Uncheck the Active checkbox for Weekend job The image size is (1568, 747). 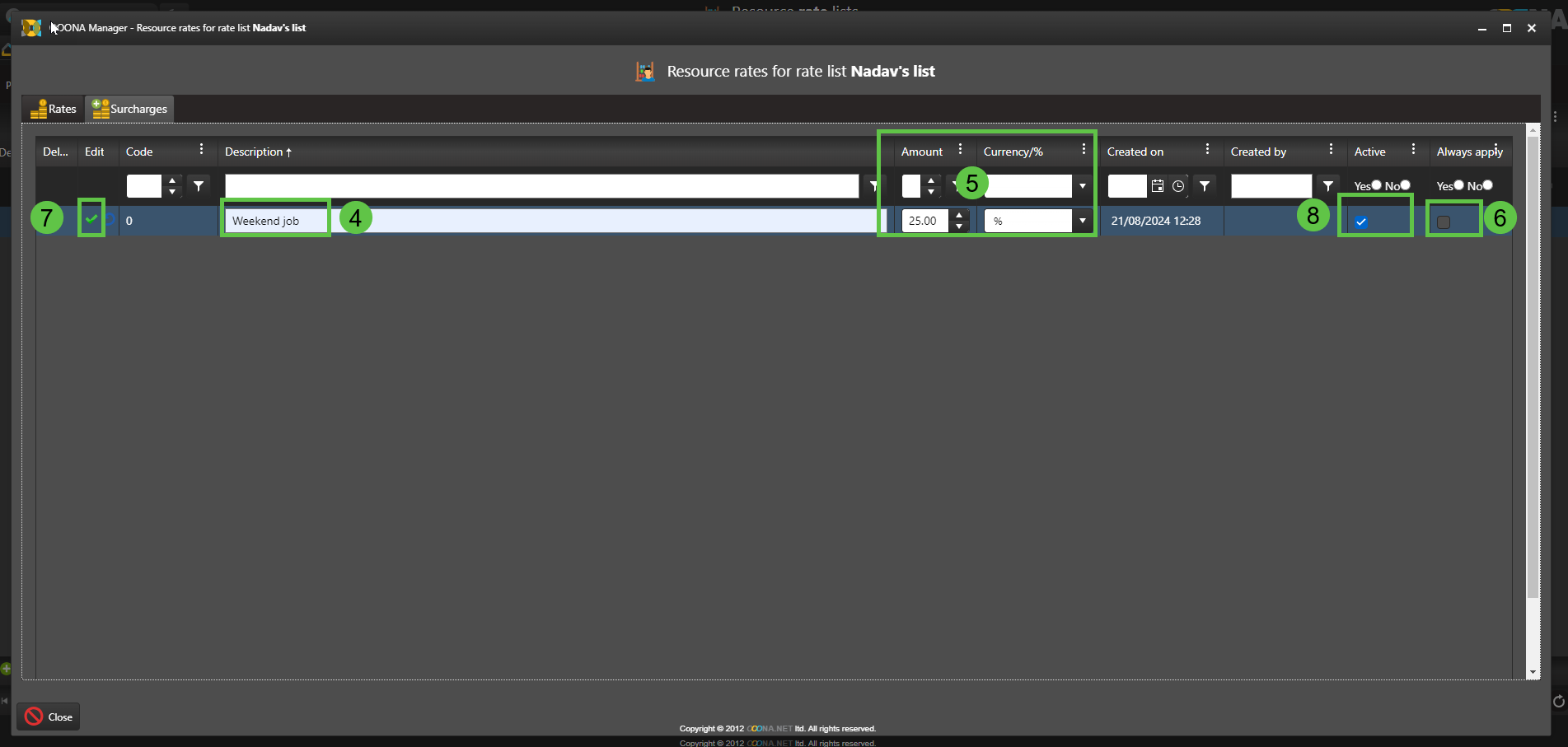coord(1361,222)
